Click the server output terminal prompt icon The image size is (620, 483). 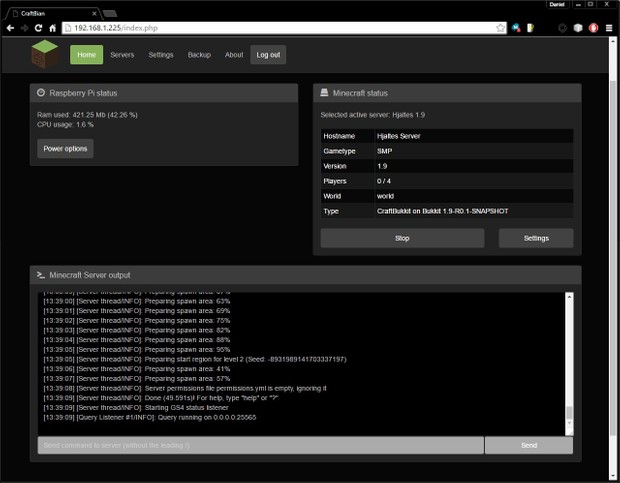41,275
